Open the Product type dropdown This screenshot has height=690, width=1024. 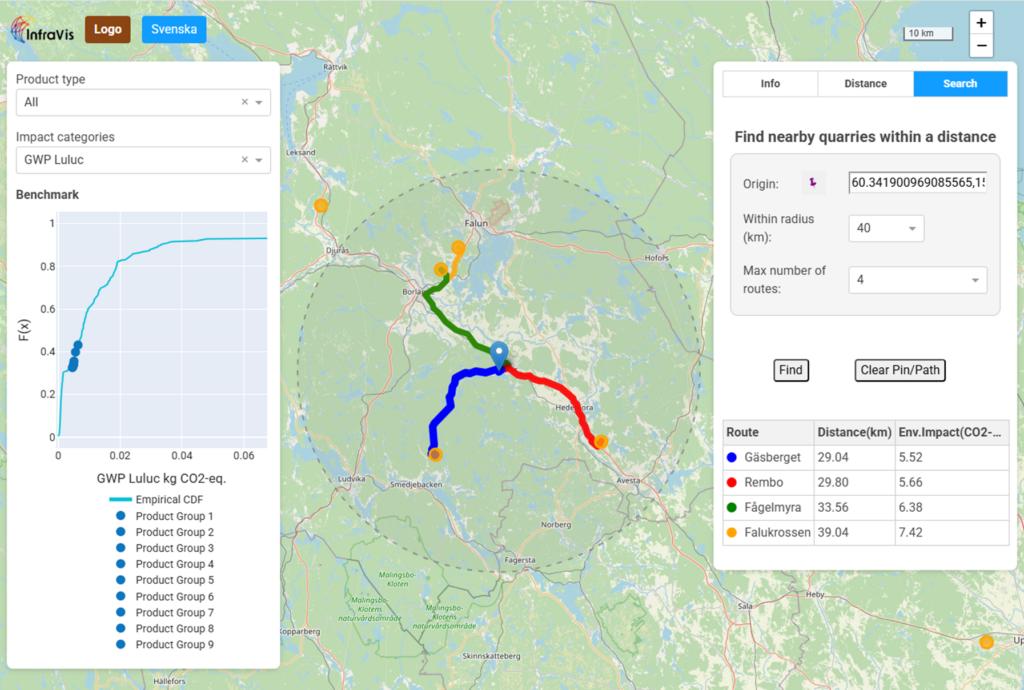point(260,102)
